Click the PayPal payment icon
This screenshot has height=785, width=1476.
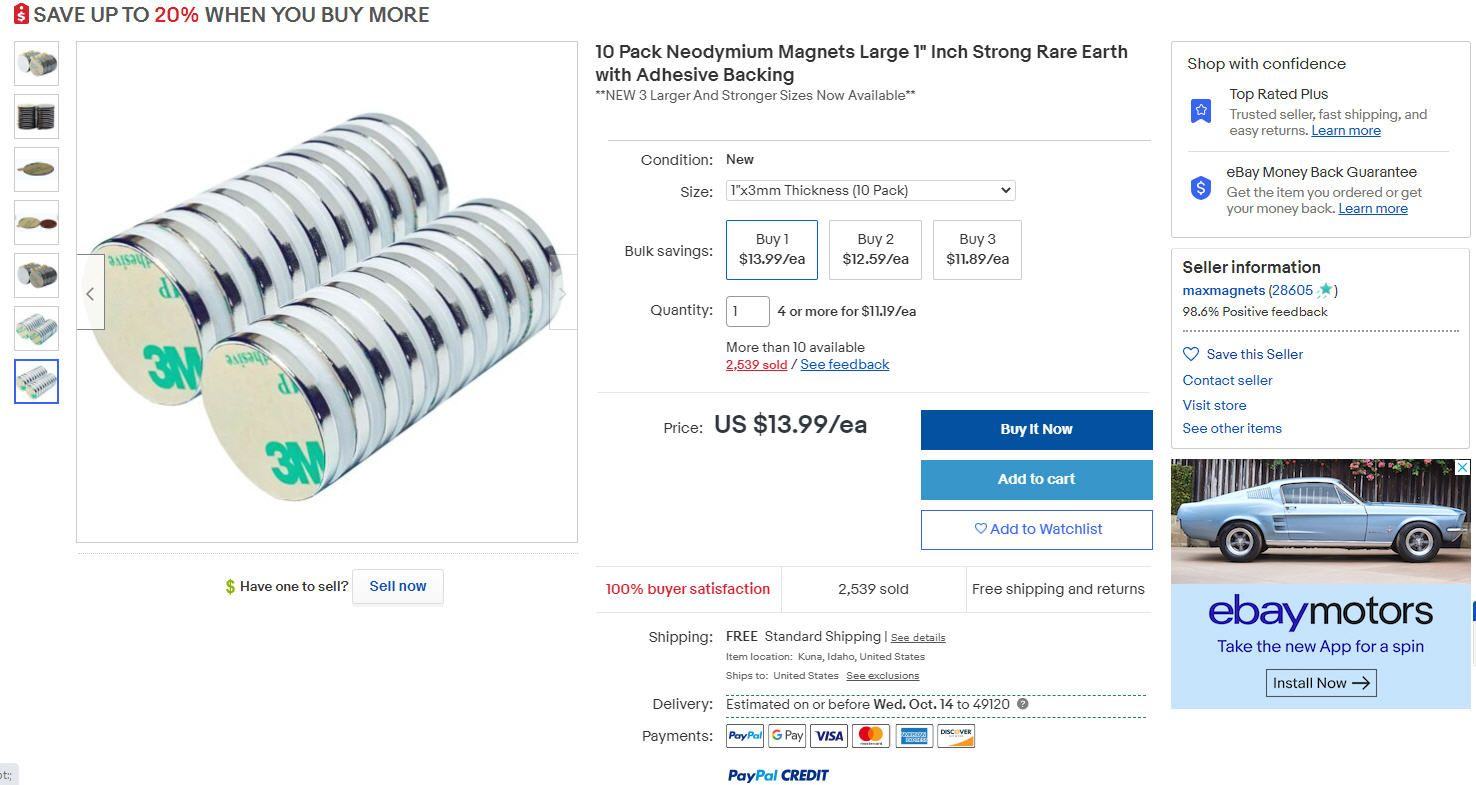pos(745,736)
